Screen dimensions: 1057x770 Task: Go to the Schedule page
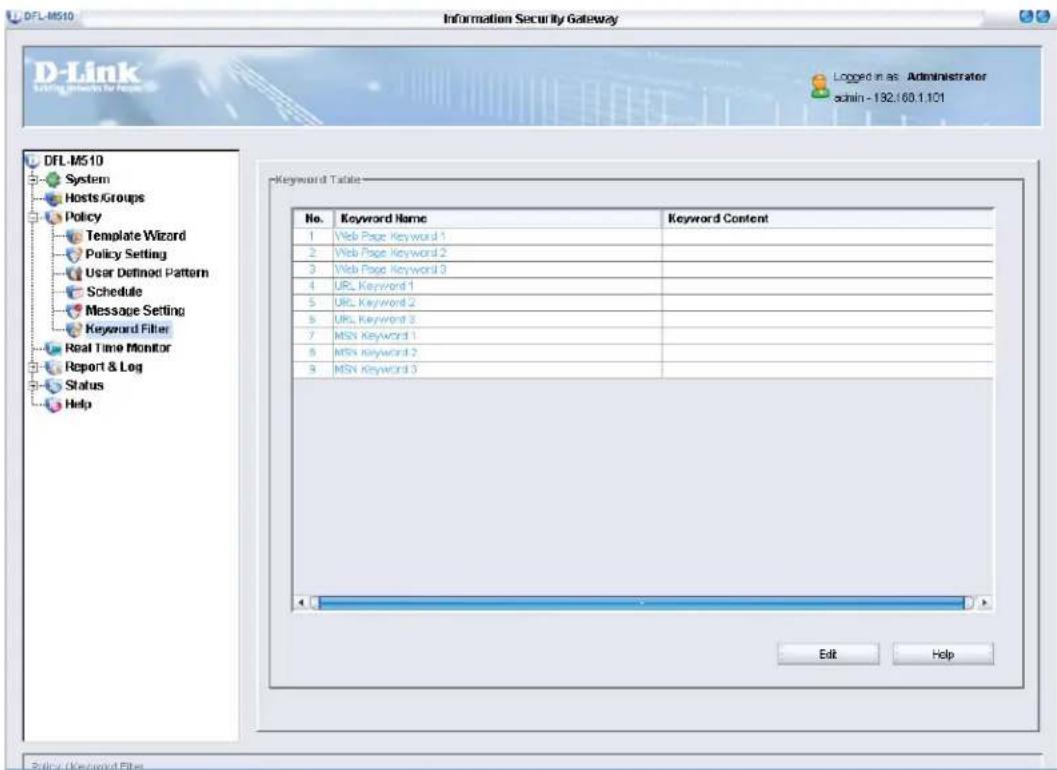coord(114,292)
